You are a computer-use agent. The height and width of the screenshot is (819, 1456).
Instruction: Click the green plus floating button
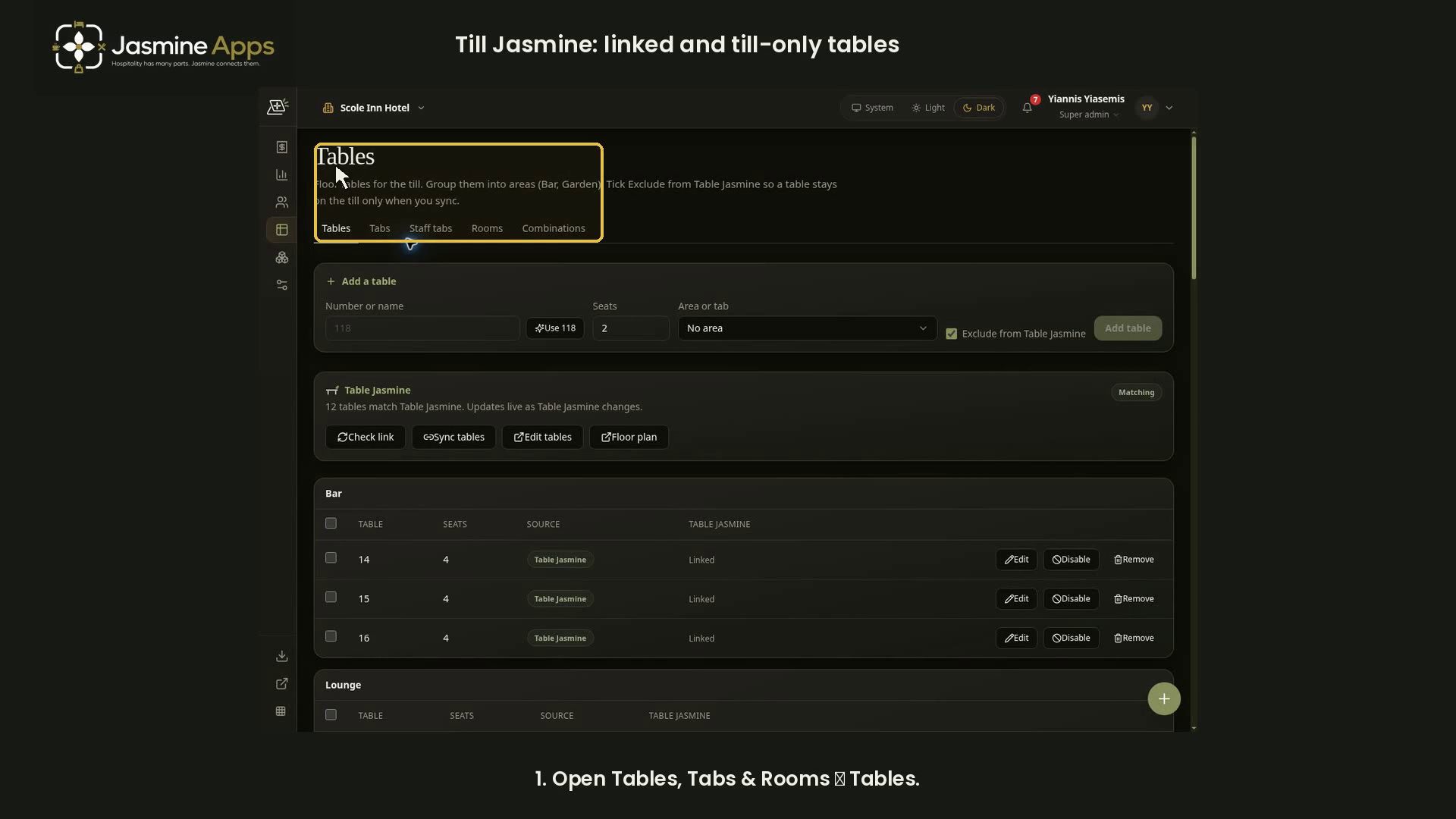click(x=1163, y=698)
